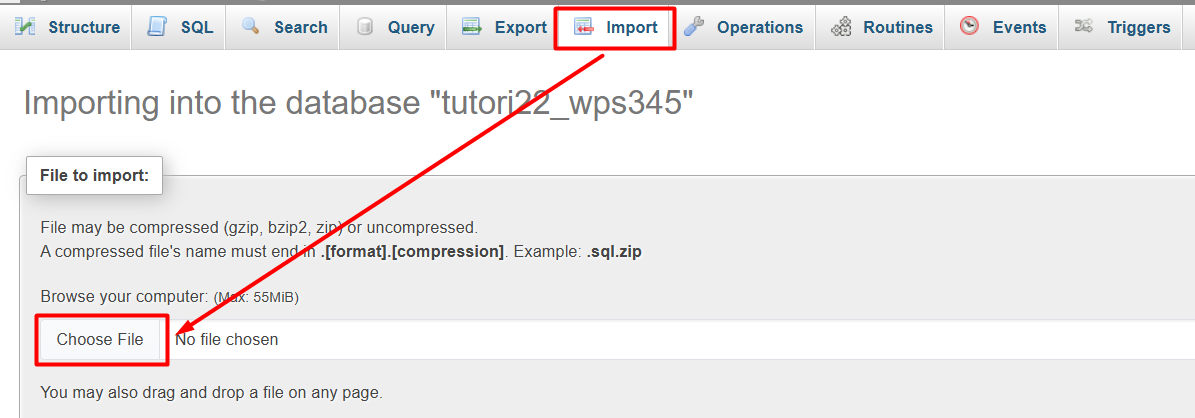1195x418 pixels.
Task: Click the 'No file chosen' text
Action: tap(226, 339)
